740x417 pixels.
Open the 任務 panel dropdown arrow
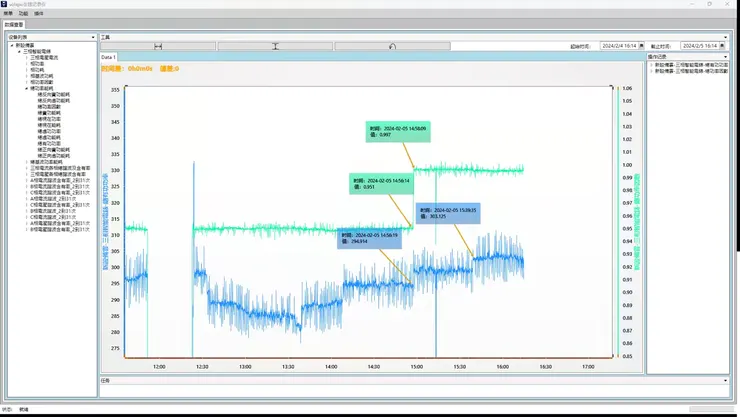point(725,380)
